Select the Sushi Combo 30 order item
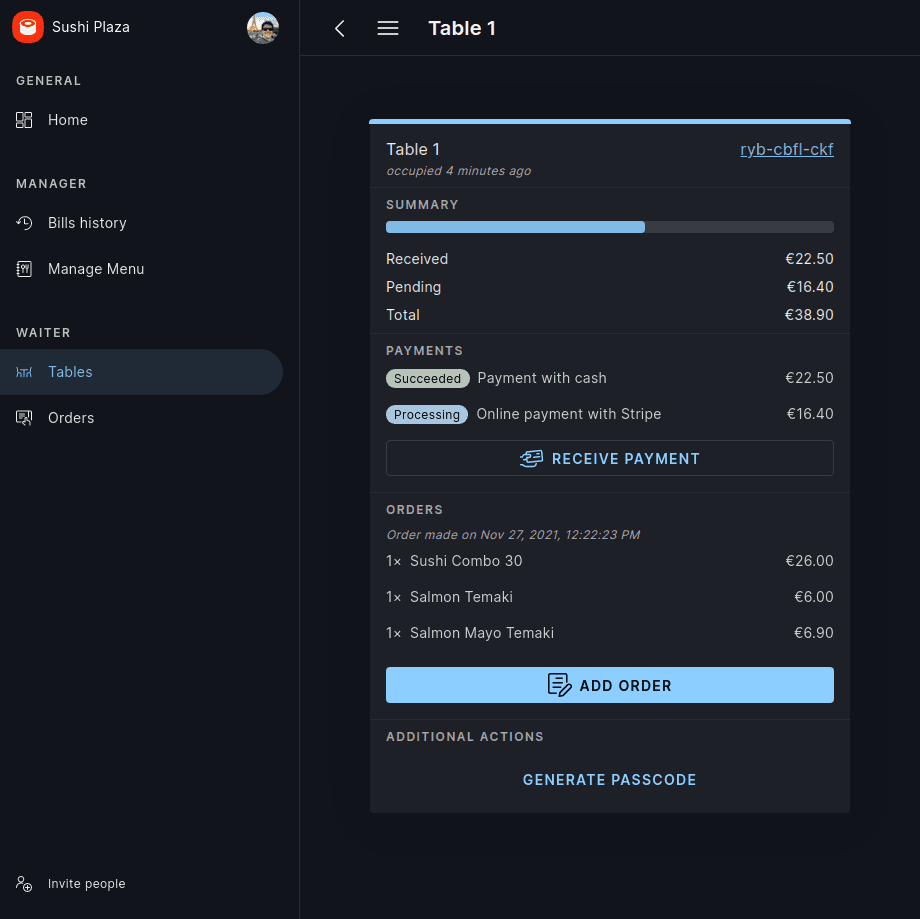 click(610, 561)
